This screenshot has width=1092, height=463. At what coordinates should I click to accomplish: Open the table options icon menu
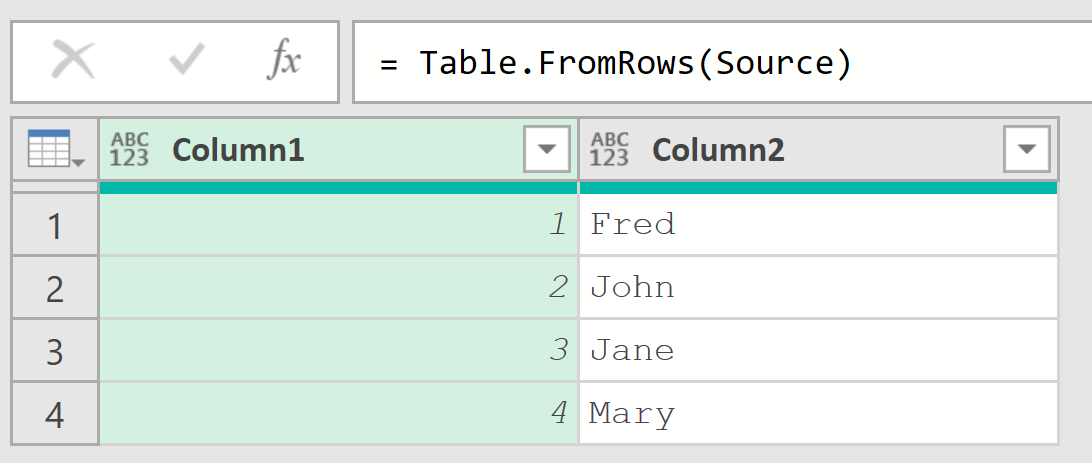pyautogui.click(x=55, y=148)
